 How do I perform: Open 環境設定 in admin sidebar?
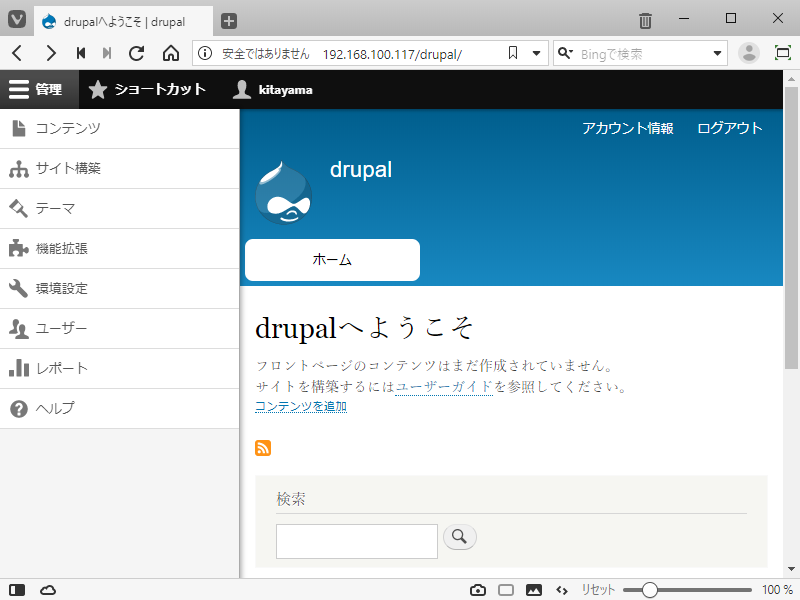coord(119,288)
